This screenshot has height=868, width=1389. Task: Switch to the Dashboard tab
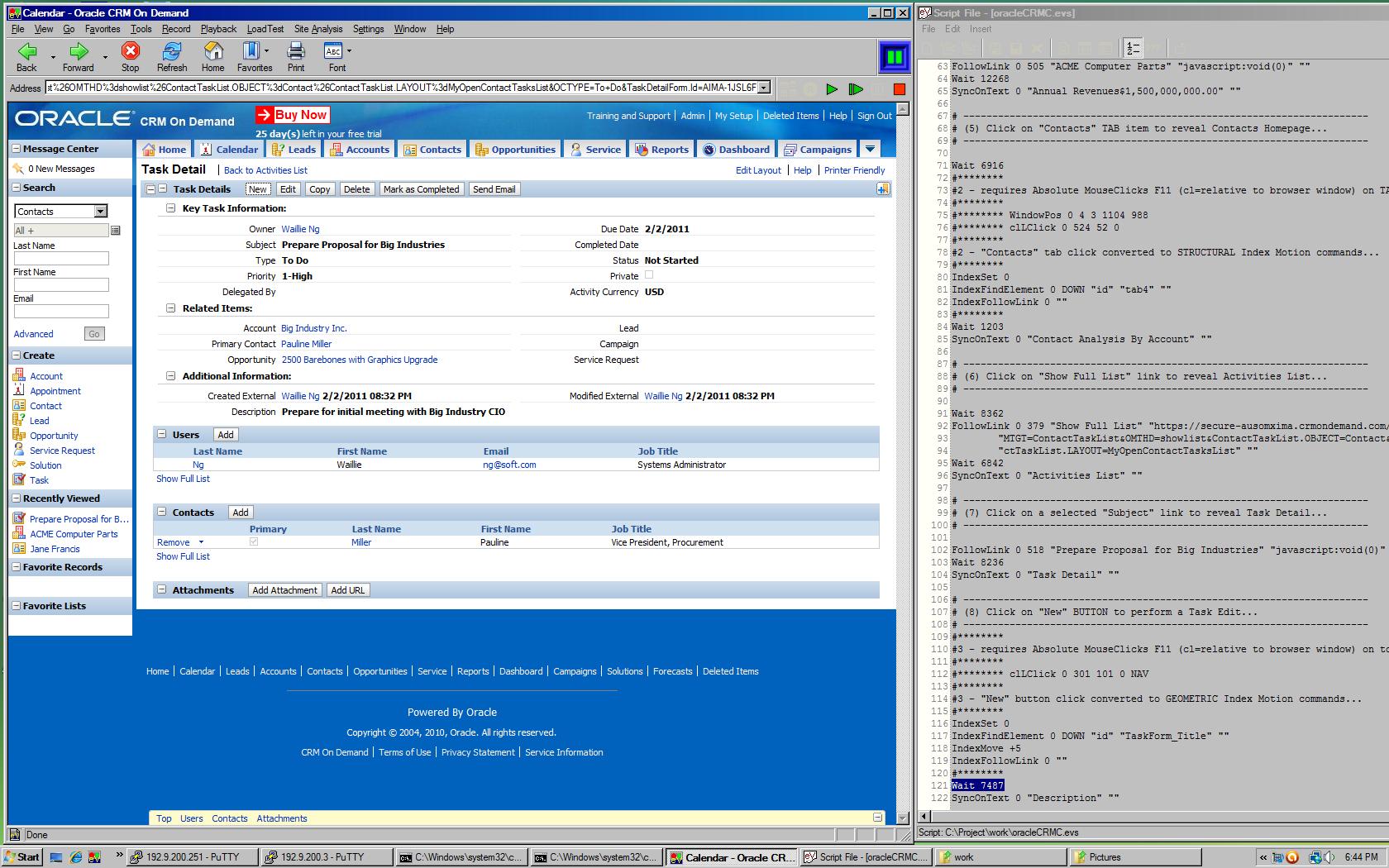(x=736, y=150)
